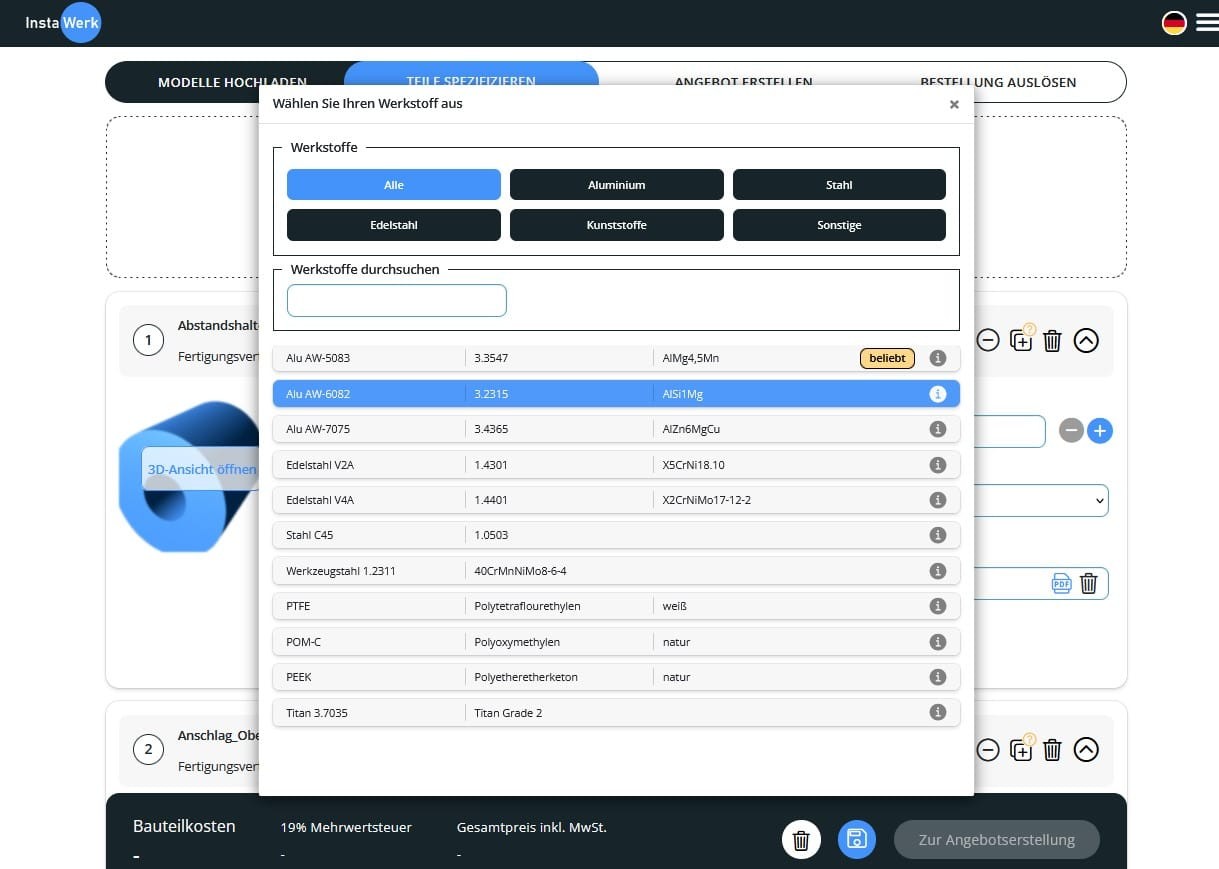Duplicate part 1 using copy icon
This screenshot has height=869, width=1219.
[x=1020, y=341]
